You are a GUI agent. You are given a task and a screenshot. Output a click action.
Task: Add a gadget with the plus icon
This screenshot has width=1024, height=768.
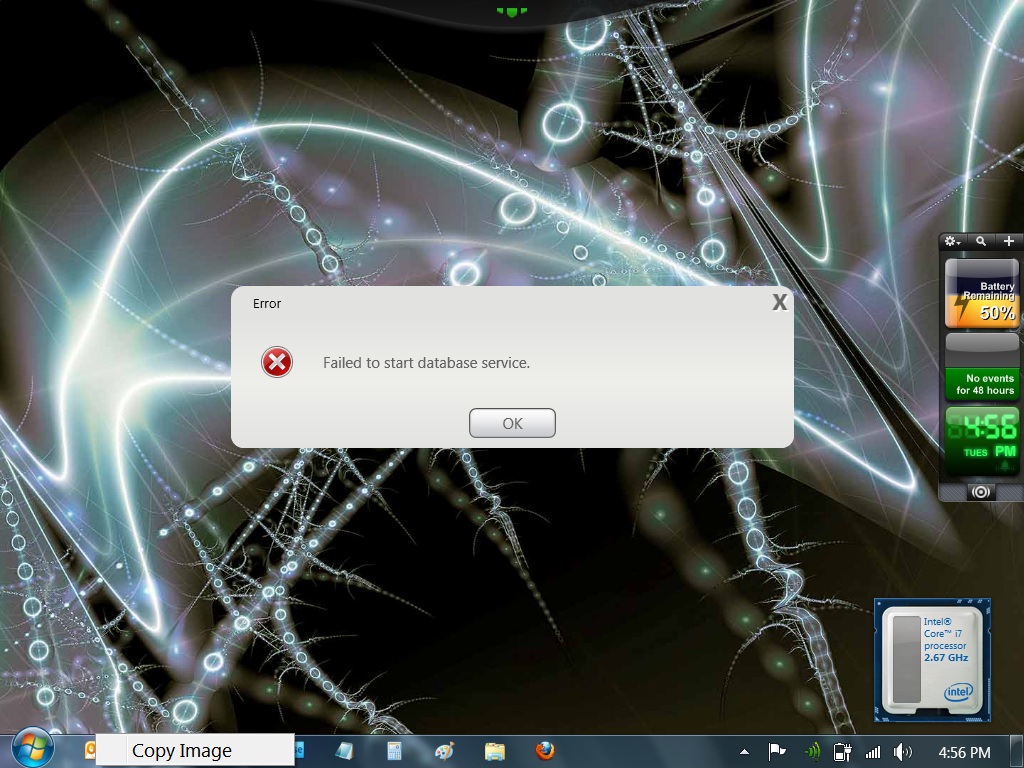[x=1009, y=241]
